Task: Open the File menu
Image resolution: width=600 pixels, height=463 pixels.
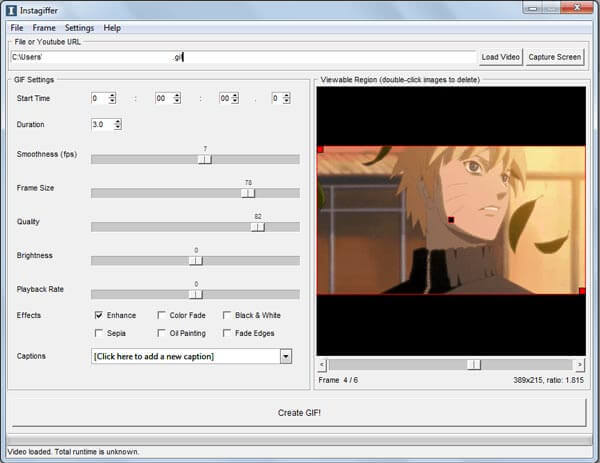Action: [x=16, y=28]
